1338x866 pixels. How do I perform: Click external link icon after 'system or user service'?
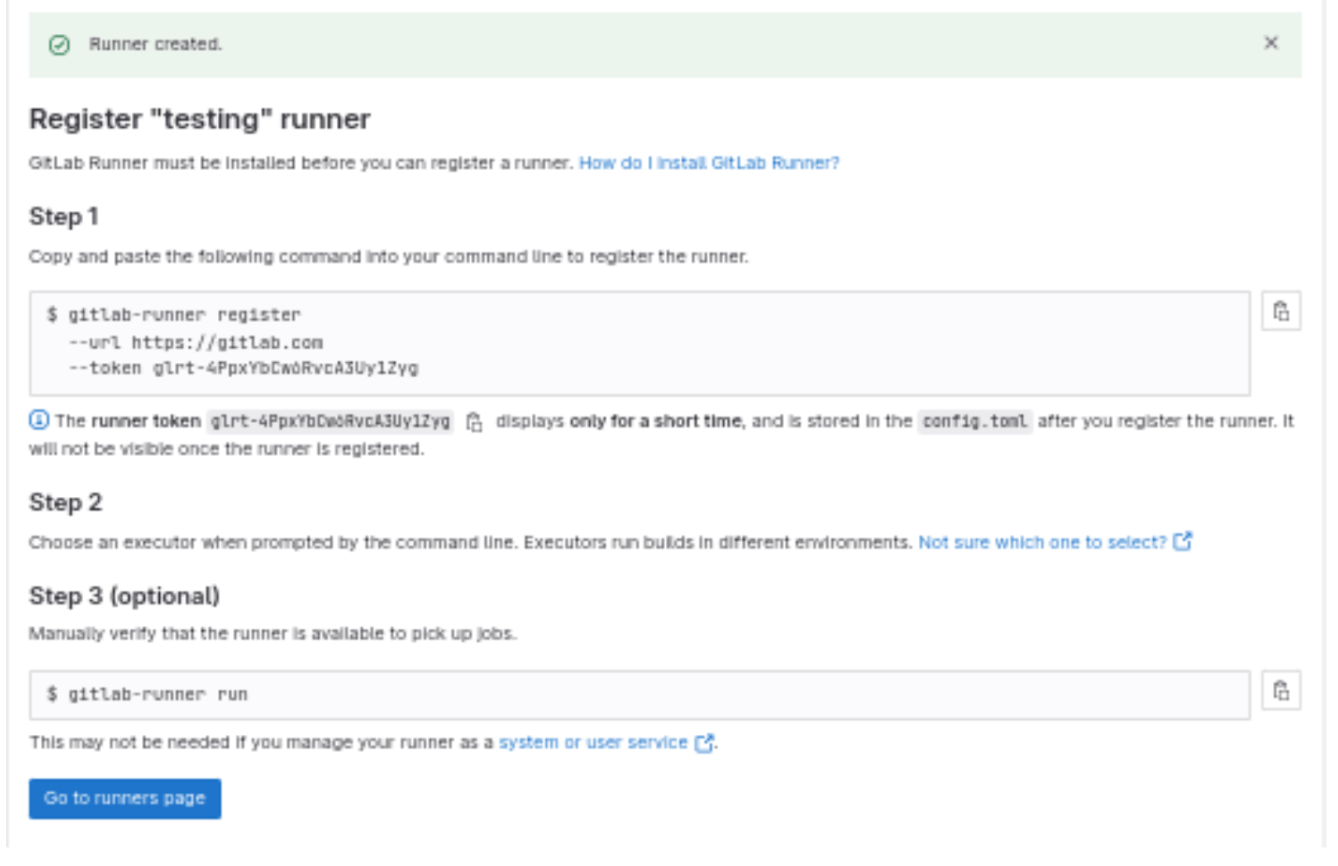click(x=704, y=743)
